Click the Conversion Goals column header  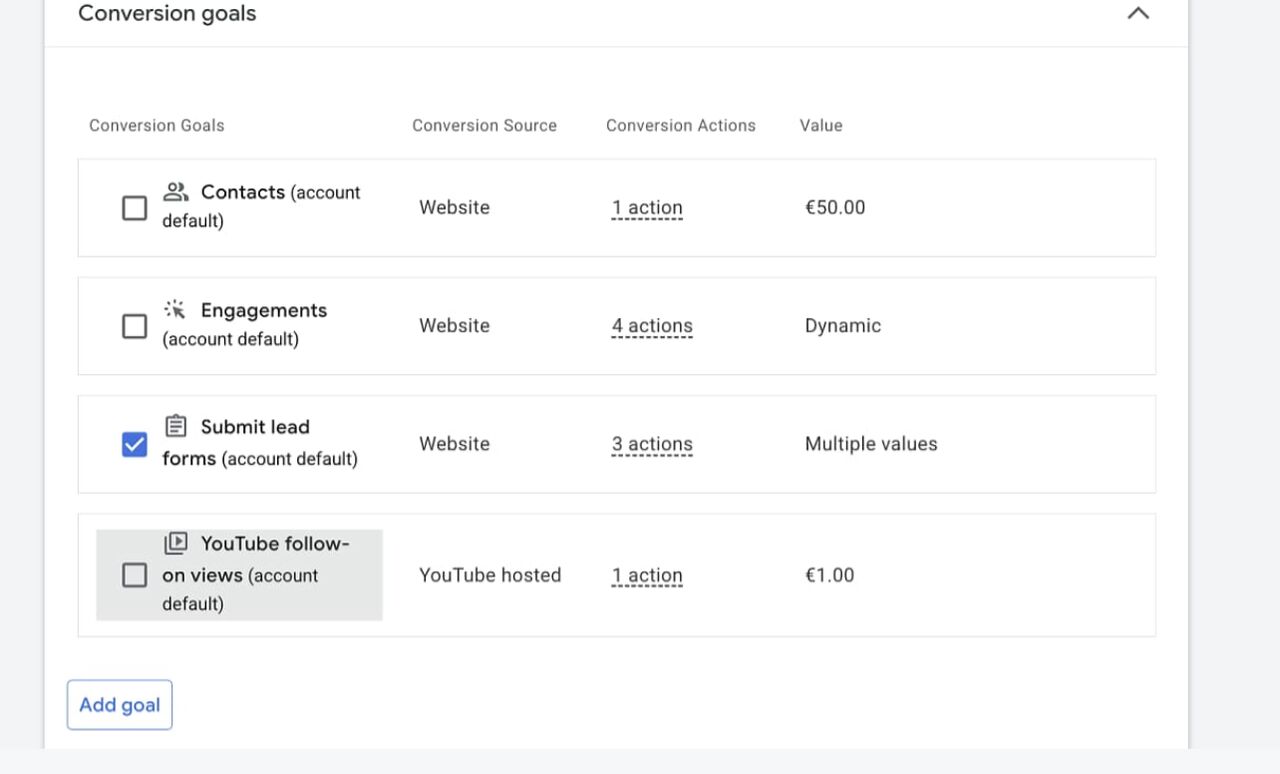157,125
